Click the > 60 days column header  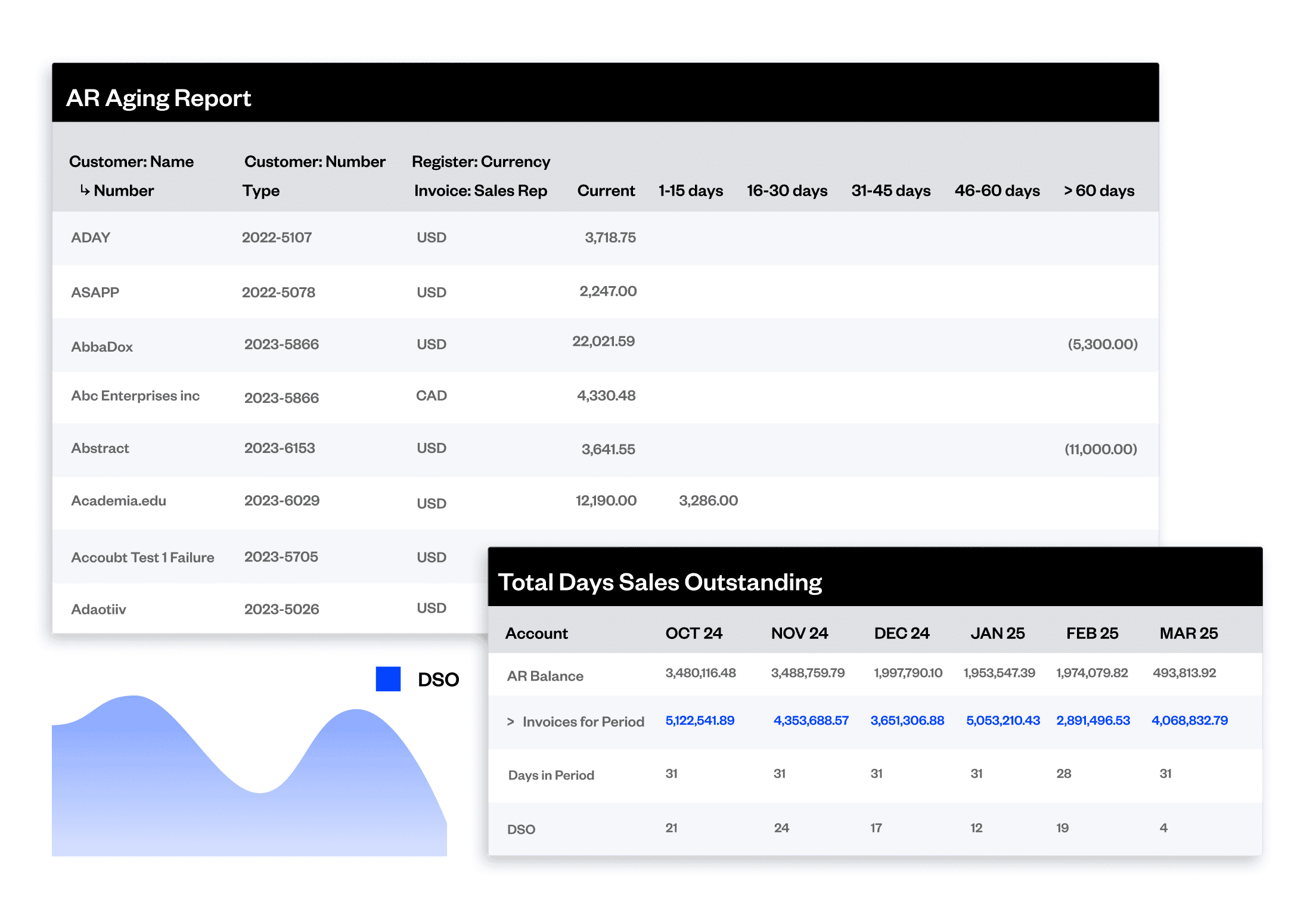[x=1099, y=191]
